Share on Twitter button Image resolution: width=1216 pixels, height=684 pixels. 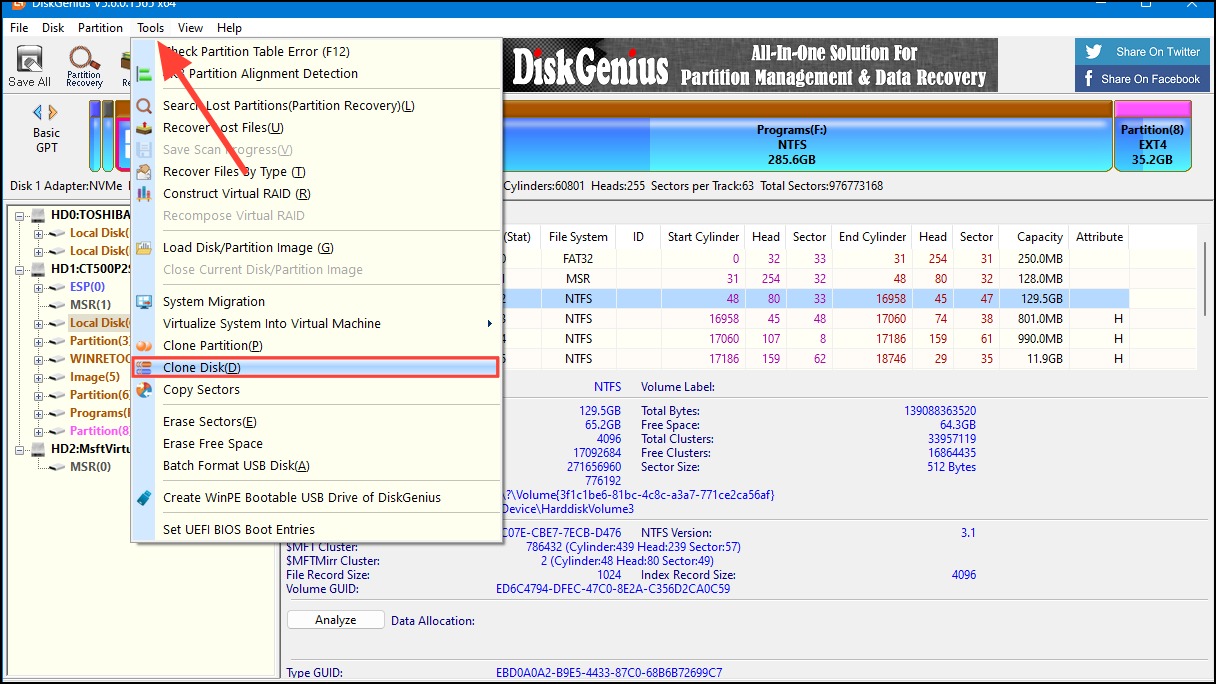coord(1142,52)
